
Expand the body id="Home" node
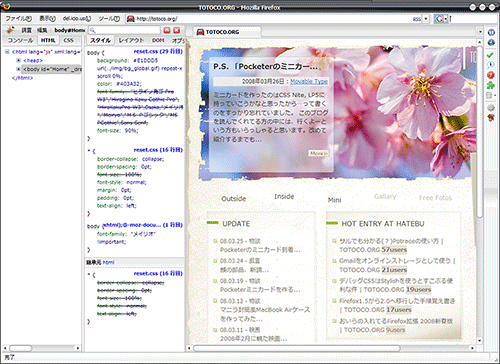pyautogui.click(x=19, y=69)
